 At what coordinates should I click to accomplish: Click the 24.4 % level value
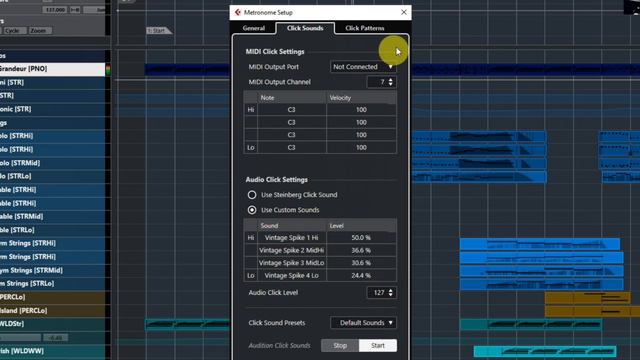(x=361, y=276)
